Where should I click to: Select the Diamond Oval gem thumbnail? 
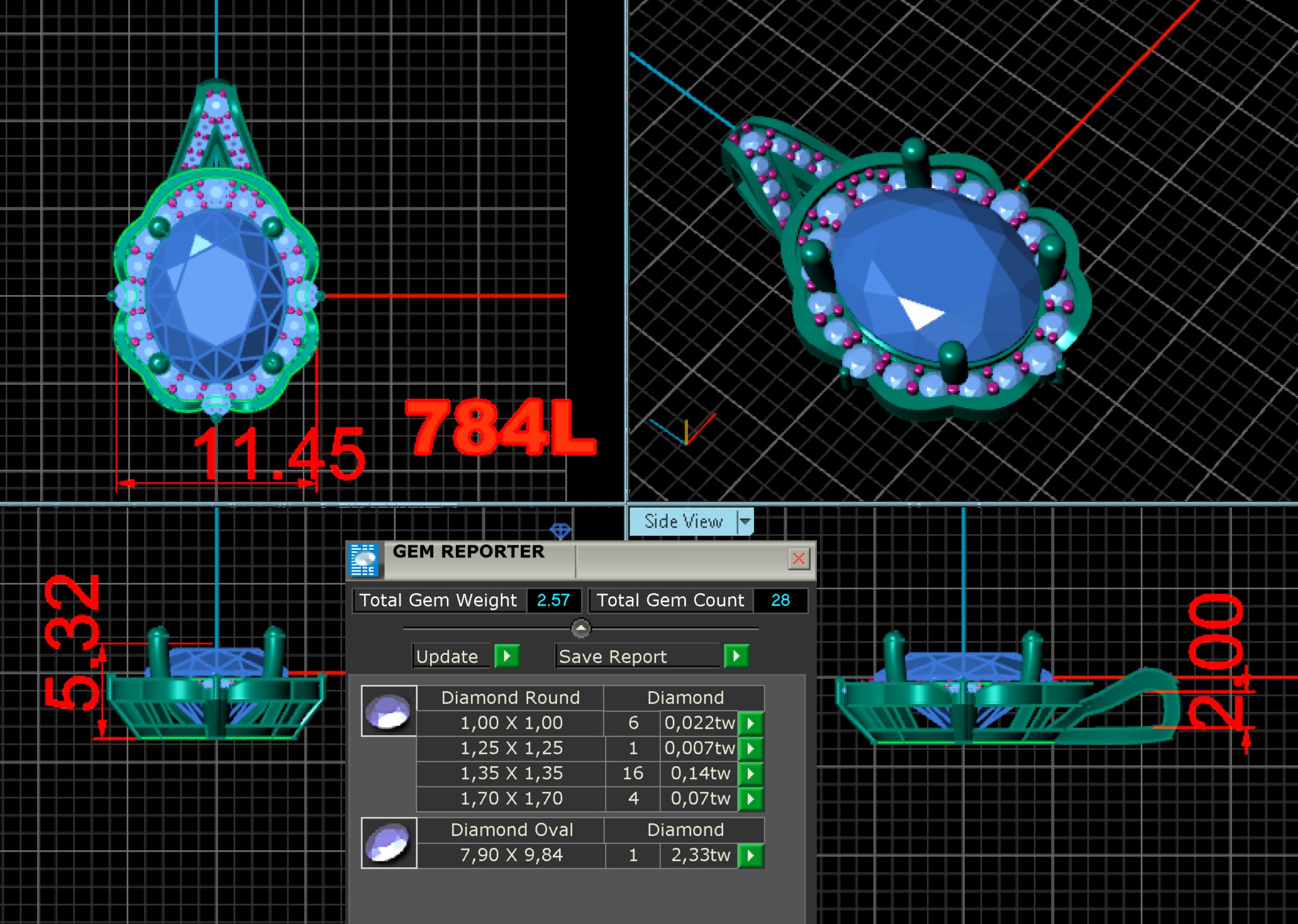[x=389, y=843]
